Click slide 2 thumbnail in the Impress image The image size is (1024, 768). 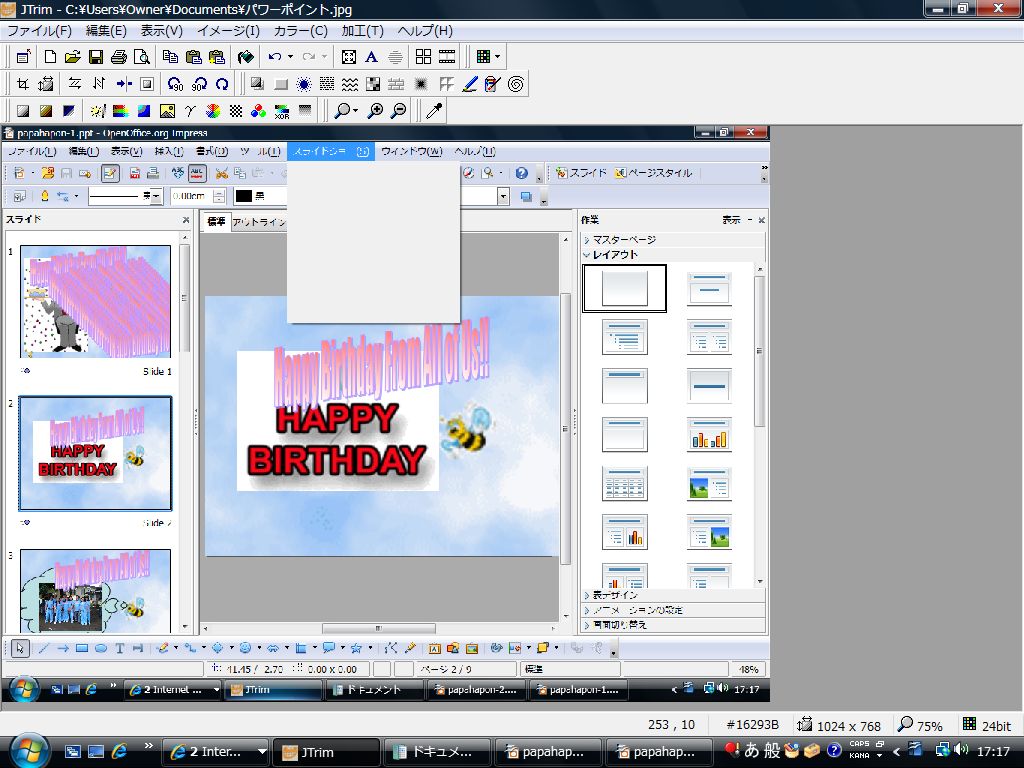point(95,453)
